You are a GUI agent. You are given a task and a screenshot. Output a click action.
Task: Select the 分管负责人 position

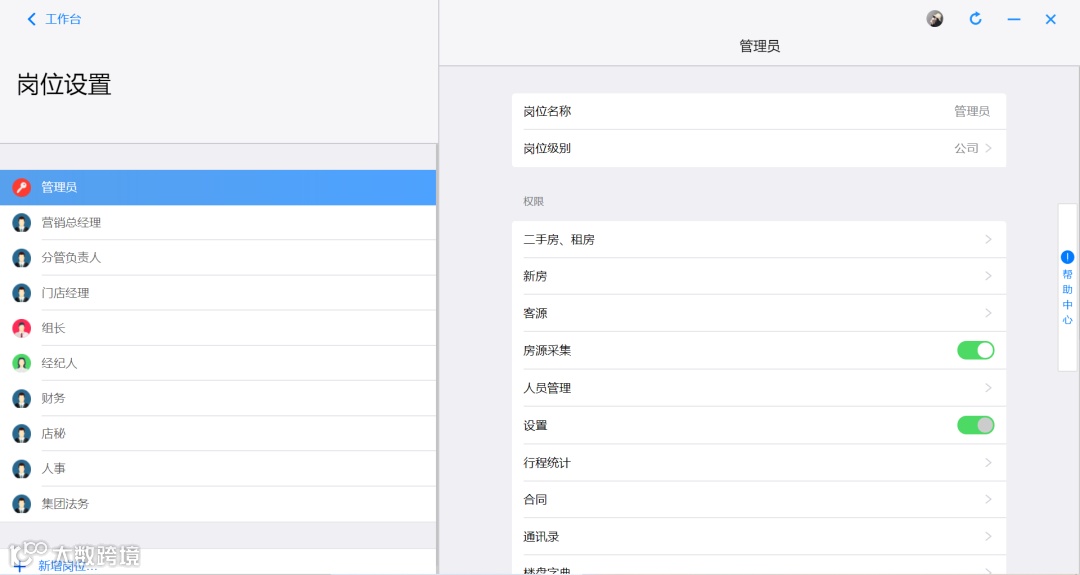tap(218, 258)
